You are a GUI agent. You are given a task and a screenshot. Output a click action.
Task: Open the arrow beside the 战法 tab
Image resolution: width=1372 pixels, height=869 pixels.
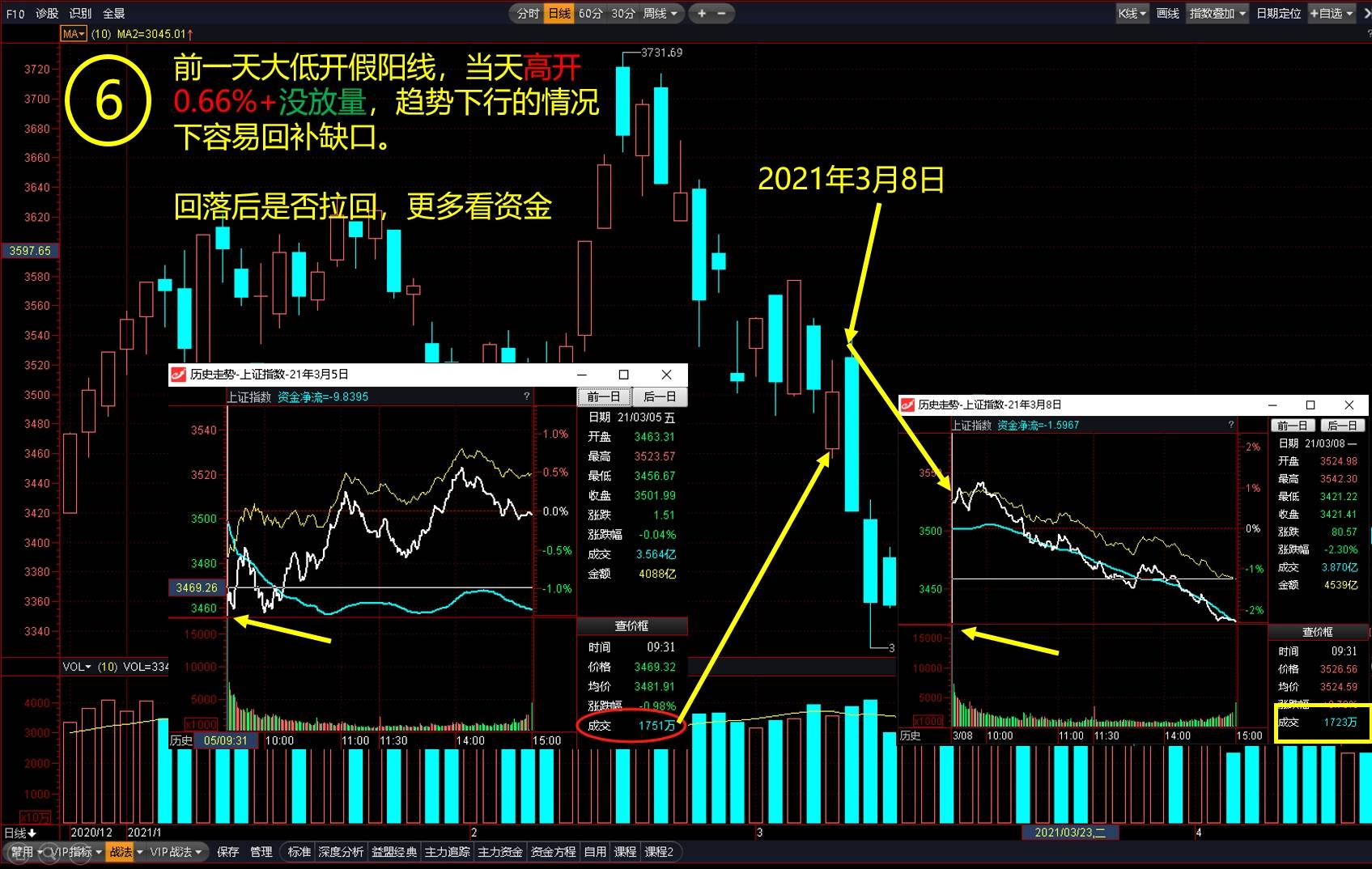click(x=139, y=852)
